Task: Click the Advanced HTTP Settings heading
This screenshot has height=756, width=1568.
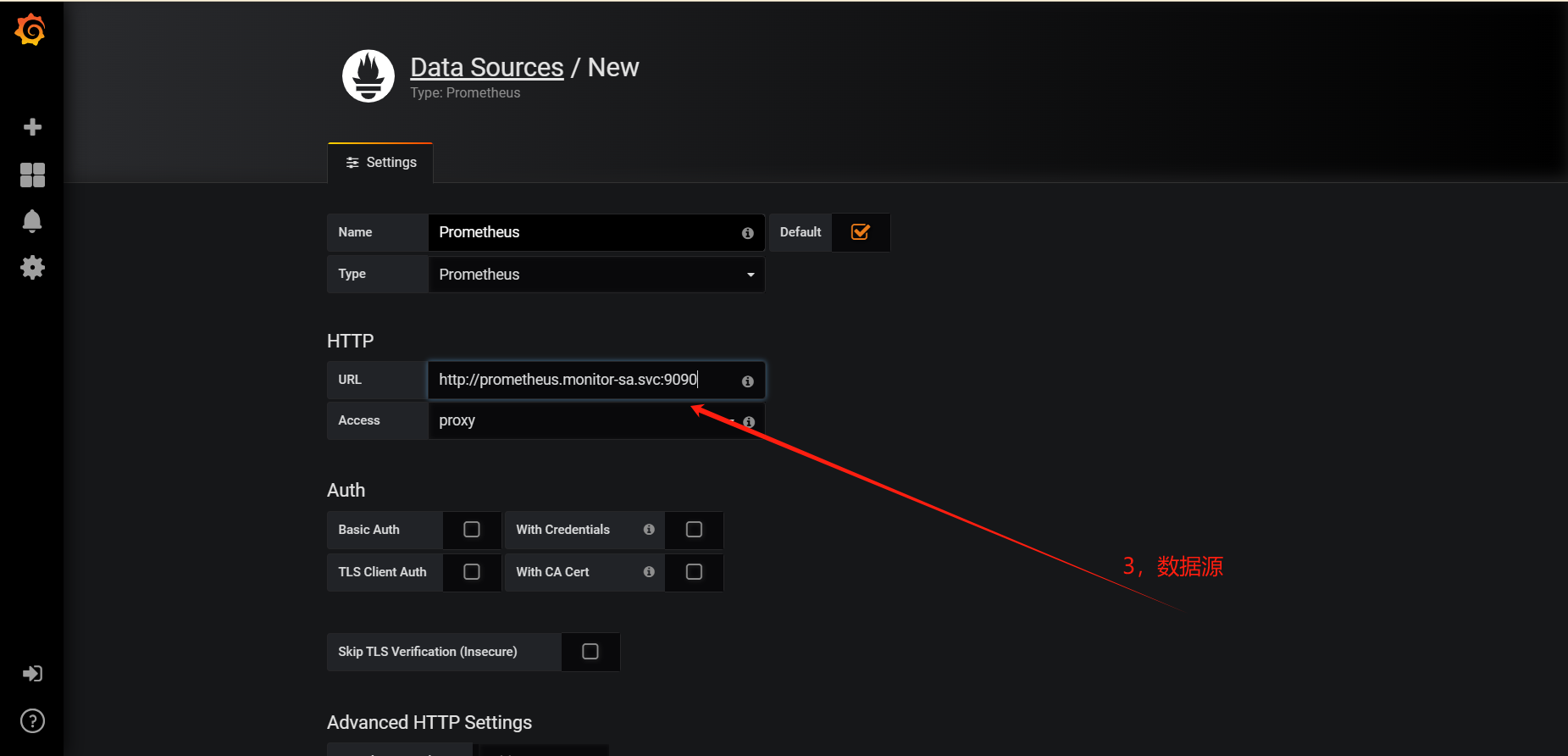Action: (429, 723)
